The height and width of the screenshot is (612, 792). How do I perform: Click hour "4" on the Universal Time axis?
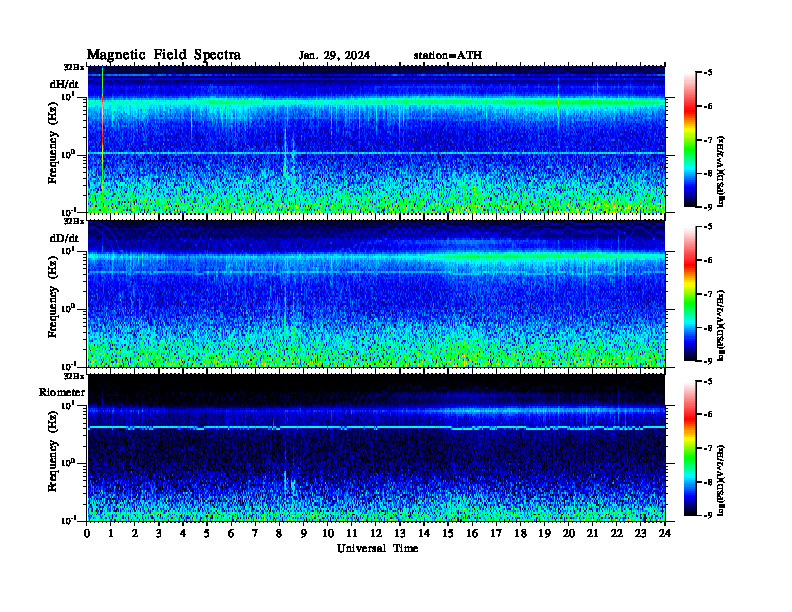(x=183, y=534)
